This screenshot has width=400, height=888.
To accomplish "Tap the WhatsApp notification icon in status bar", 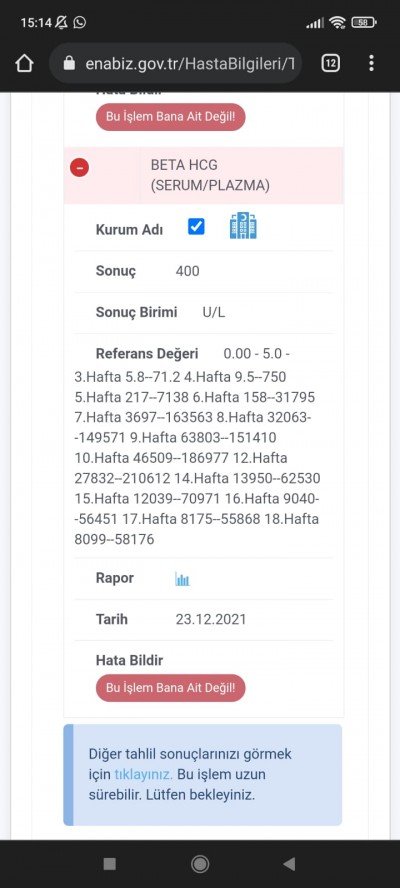I will (x=80, y=23).
